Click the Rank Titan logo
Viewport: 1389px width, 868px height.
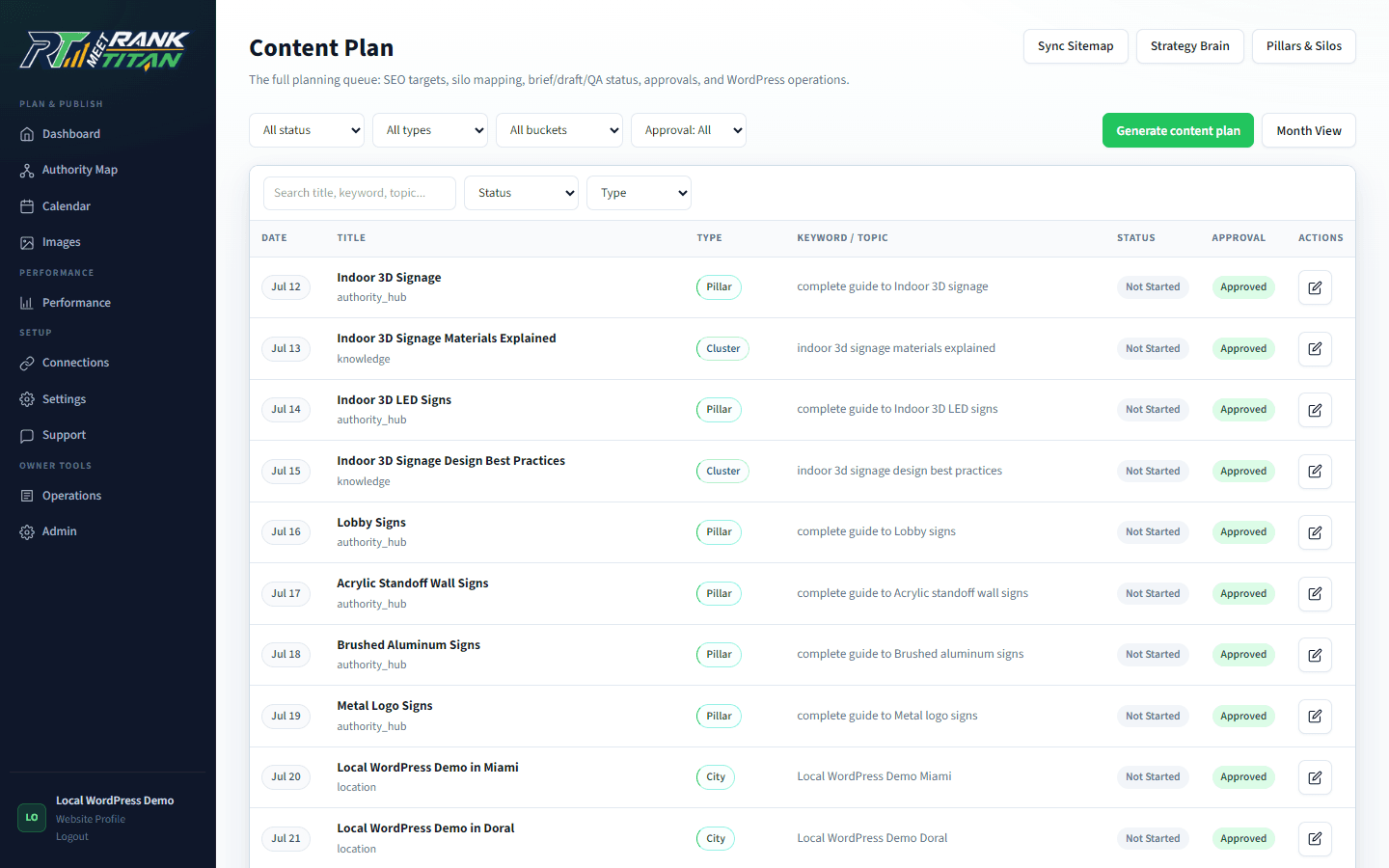click(104, 50)
